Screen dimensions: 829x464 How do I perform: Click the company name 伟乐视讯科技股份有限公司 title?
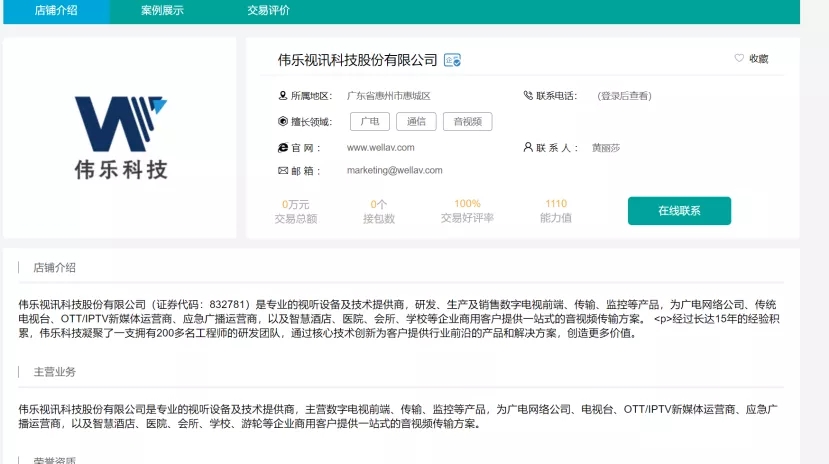357,60
